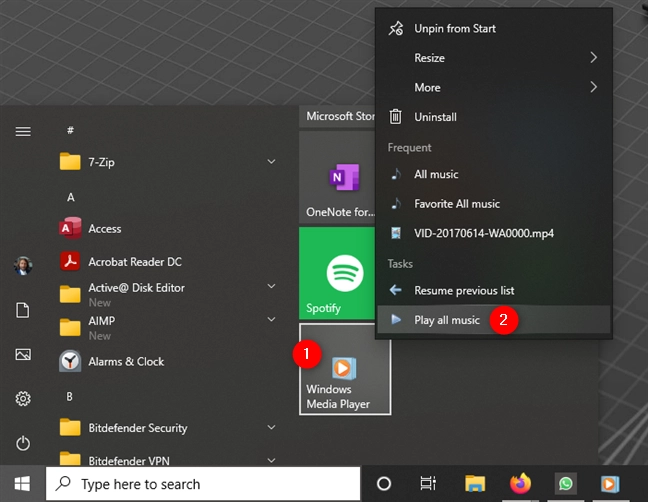Image resolution: width=648 pixels, height=502 pixels.
Task: Select Play all music task
Action: click(493, 320)
